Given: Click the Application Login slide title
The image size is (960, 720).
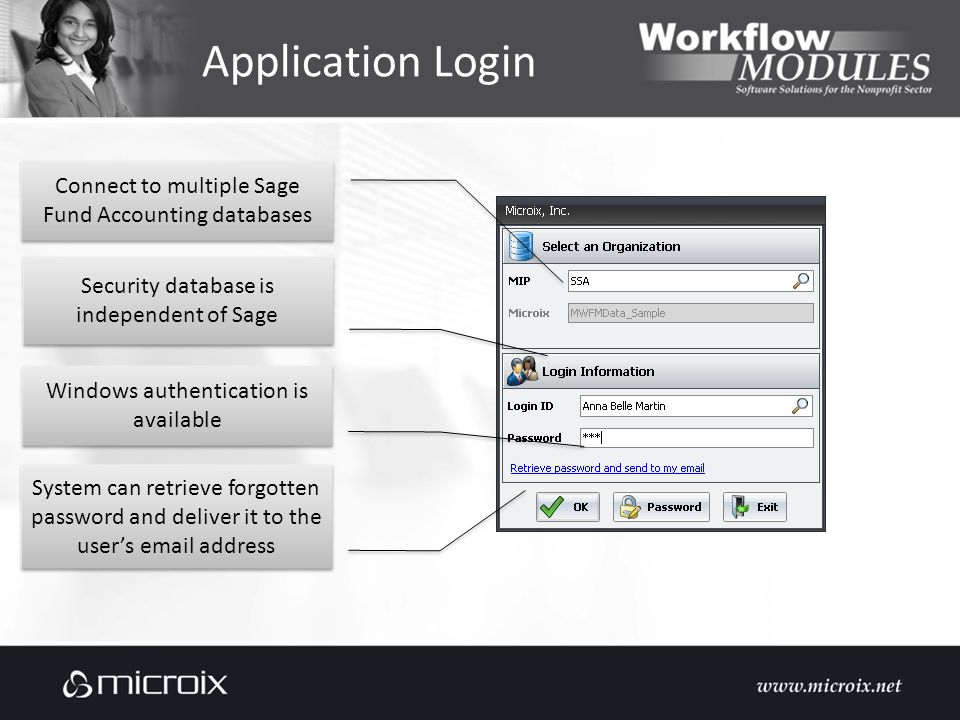Looking at the screenshot, I should pos(369,62).
